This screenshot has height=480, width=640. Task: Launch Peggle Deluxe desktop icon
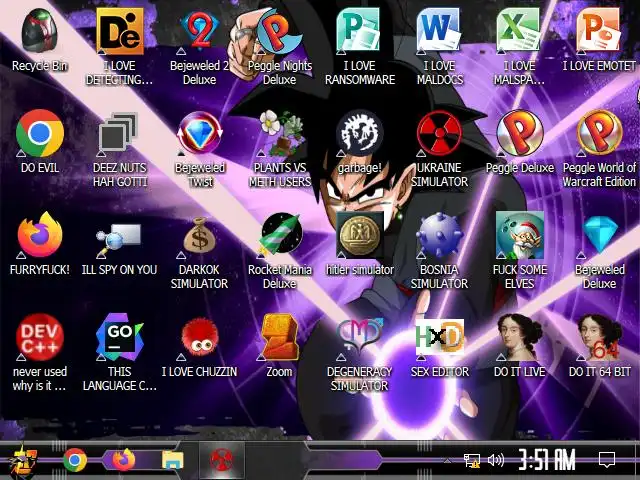click(519, 133)
